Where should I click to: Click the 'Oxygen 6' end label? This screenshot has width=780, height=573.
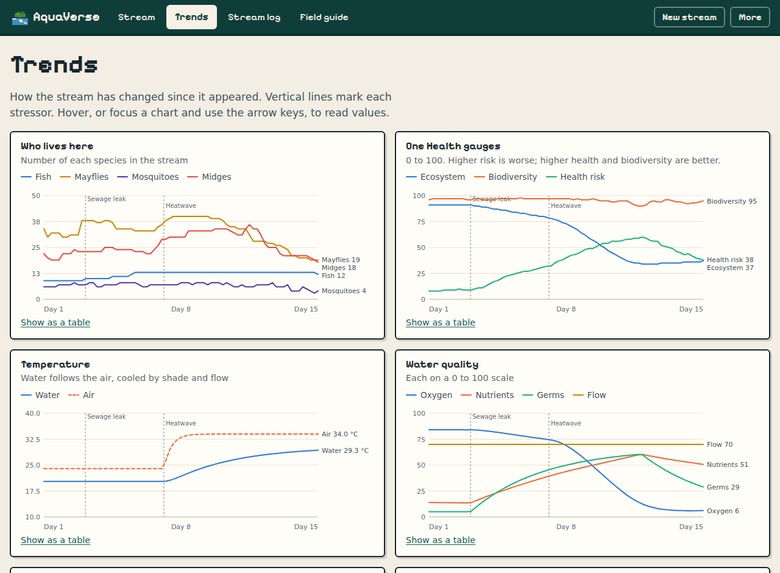[x=722, y=511]
